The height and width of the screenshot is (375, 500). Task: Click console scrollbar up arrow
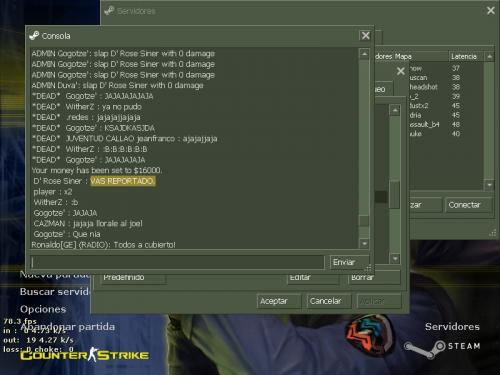click(x=364, y=54)
